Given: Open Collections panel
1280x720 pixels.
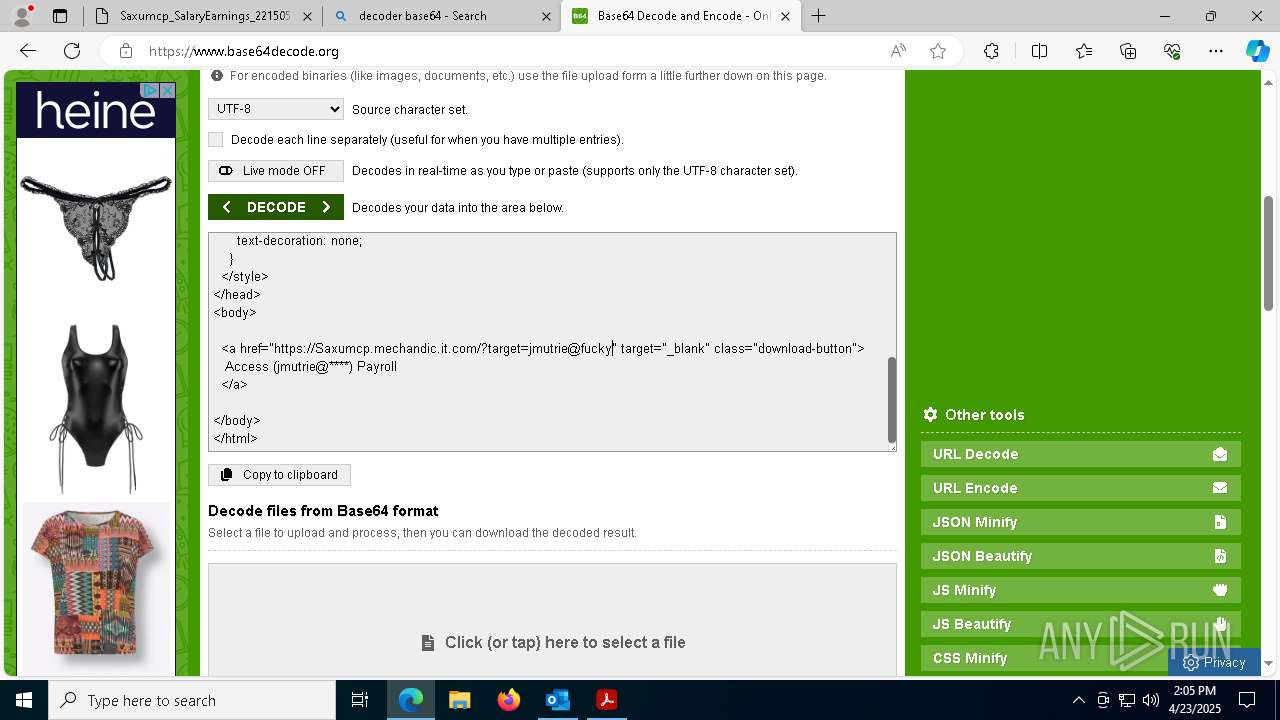Looking at the screenshot, I should (1128, 51).
